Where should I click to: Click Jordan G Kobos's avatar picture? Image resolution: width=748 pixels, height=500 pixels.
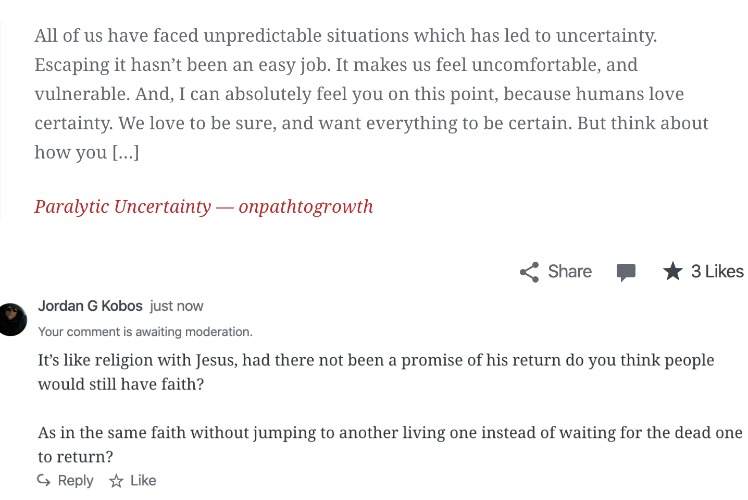pyautogui.click(x=12, y=319)
